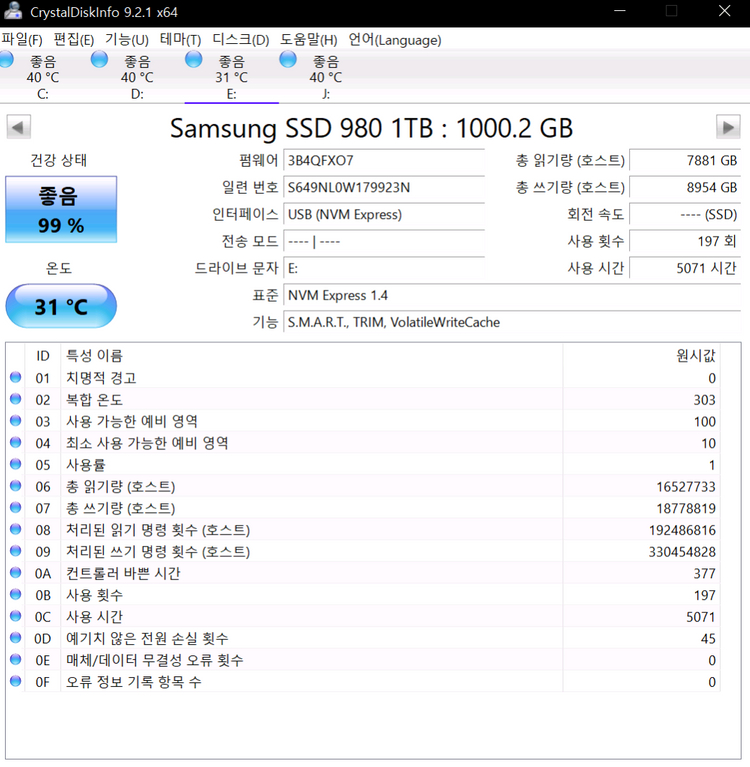Viewport: 750px width, 767px height.
Task: Click the blue status dot for ID 07
Action: [x=16, y=507]
